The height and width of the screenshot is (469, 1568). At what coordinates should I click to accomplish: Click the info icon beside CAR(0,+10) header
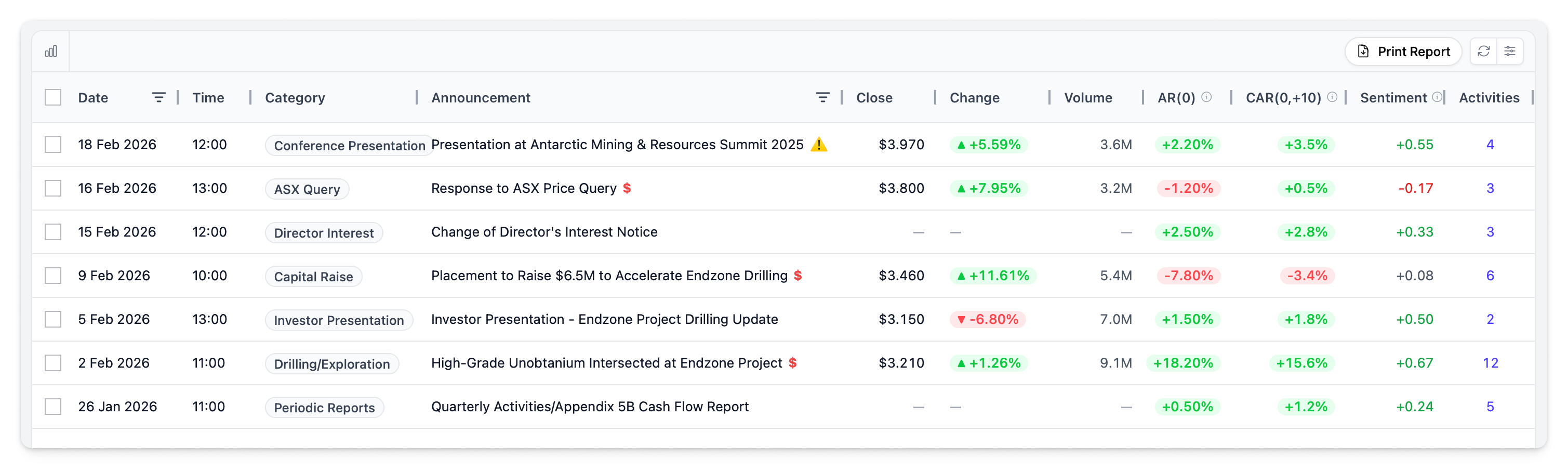1332,96
